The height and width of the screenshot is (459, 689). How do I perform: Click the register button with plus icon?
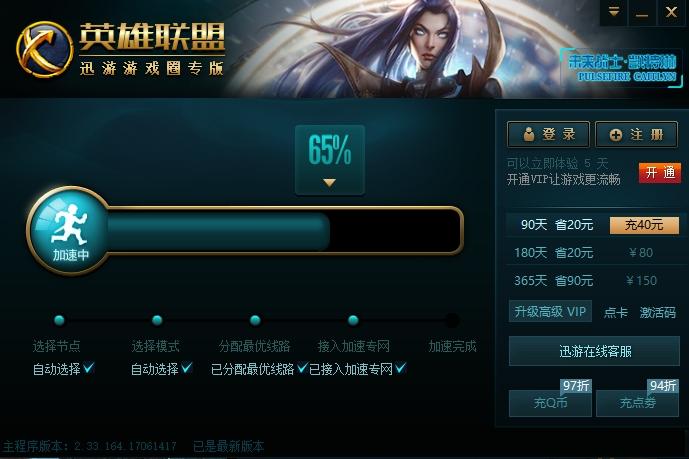(x=636, y=134)
